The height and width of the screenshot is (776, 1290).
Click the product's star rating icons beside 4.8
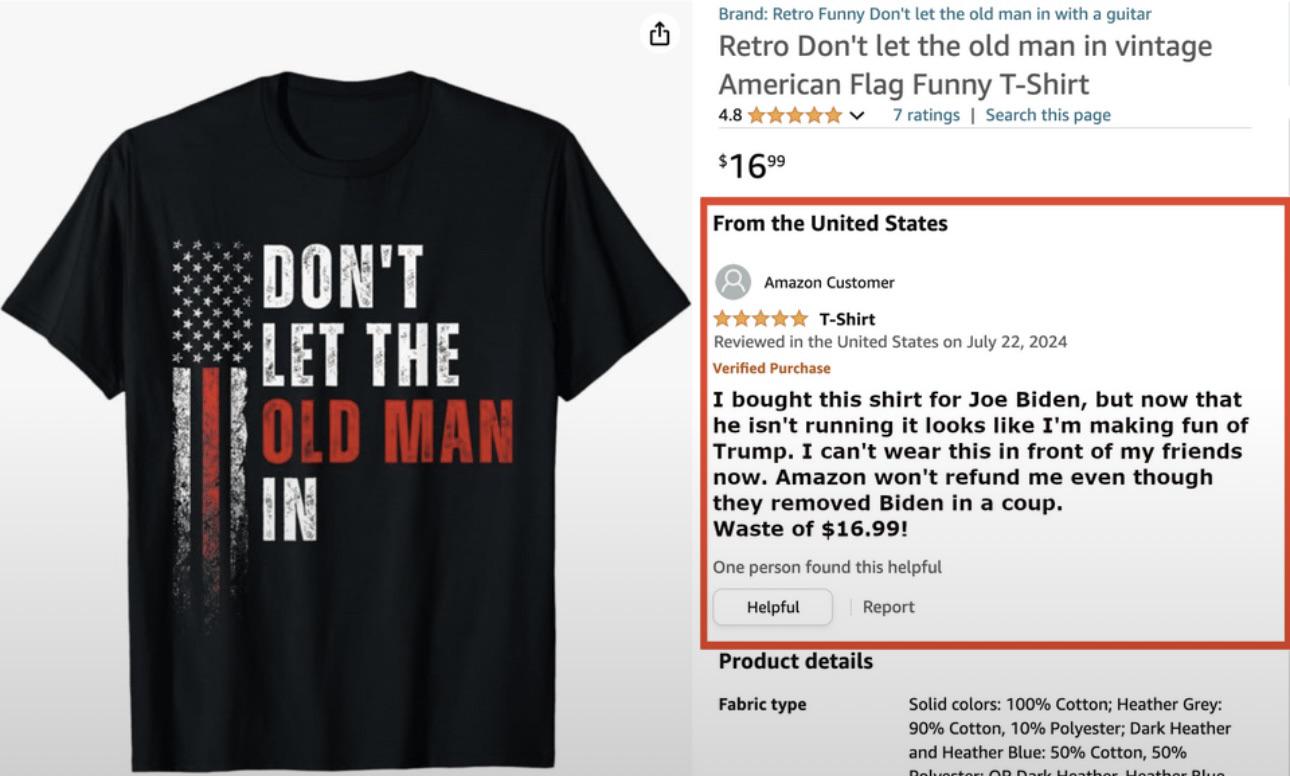794,115
